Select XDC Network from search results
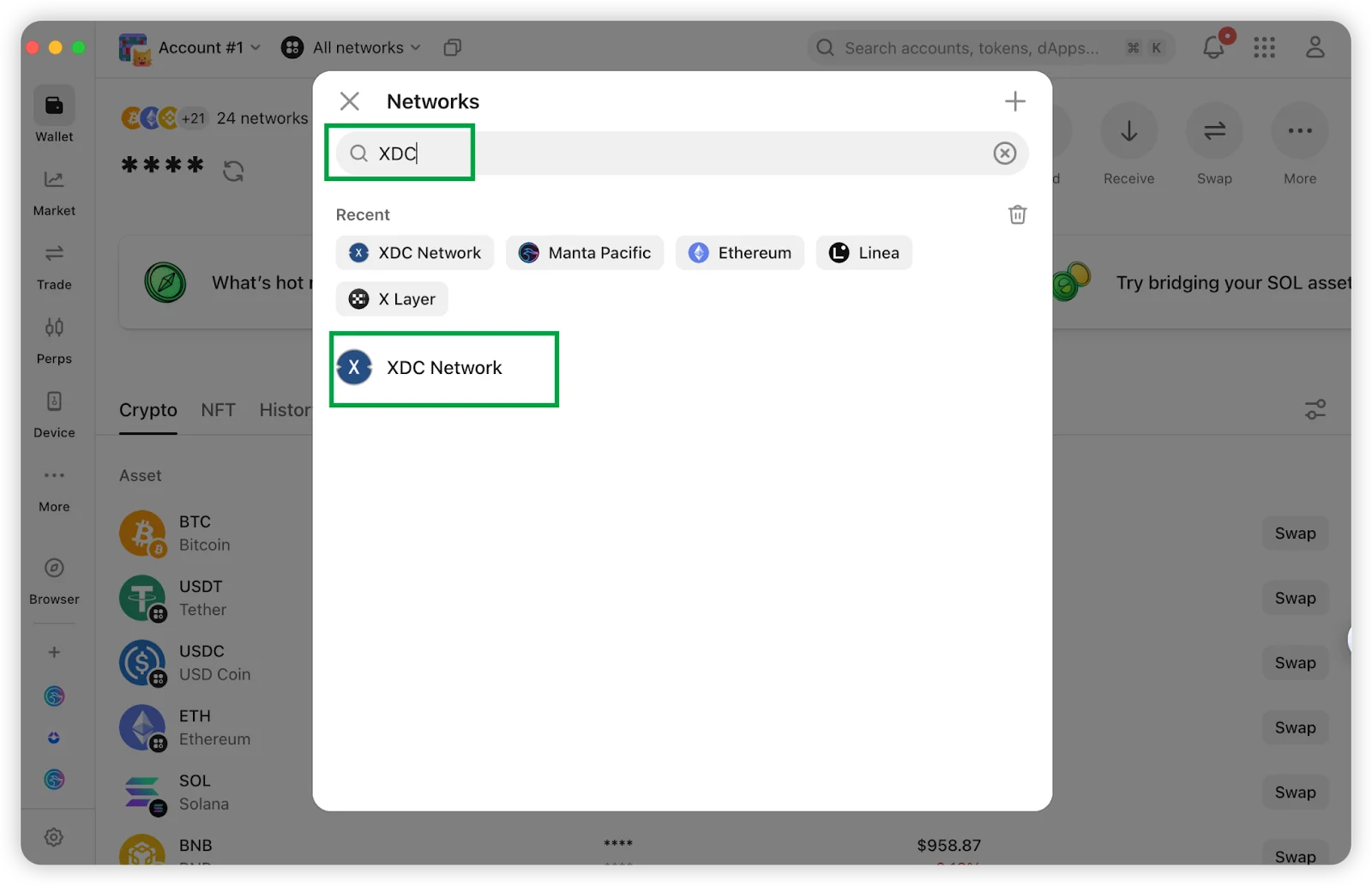This screenshot has height=886, width=1372. (x=443, y=368)
